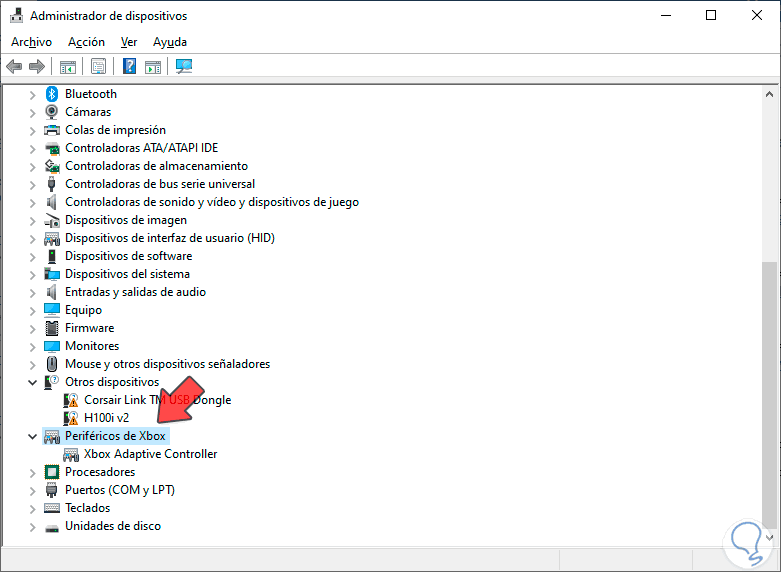Click the Unidades de disco drive icon
781x572 pixels.
[x=52, y=528]
